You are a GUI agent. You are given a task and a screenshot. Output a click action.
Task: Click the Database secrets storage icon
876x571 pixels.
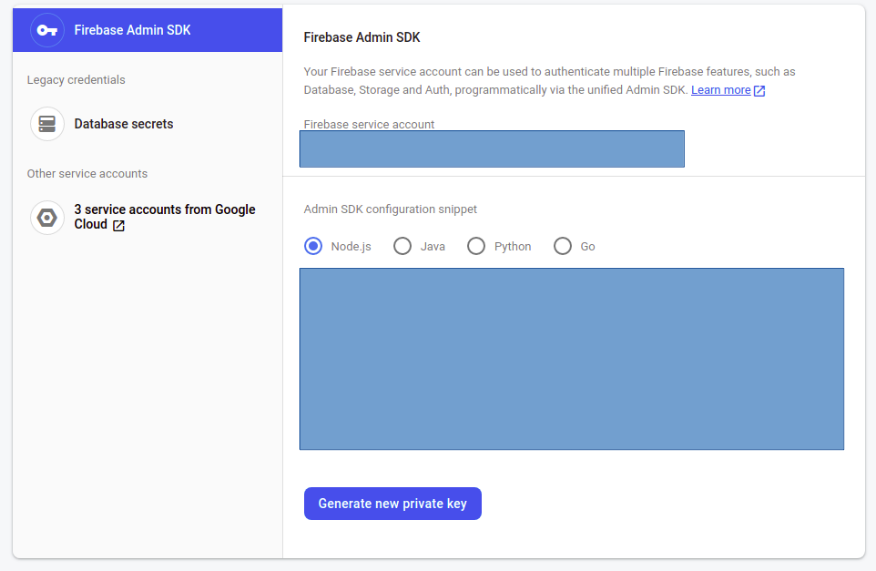coord(47,123)
